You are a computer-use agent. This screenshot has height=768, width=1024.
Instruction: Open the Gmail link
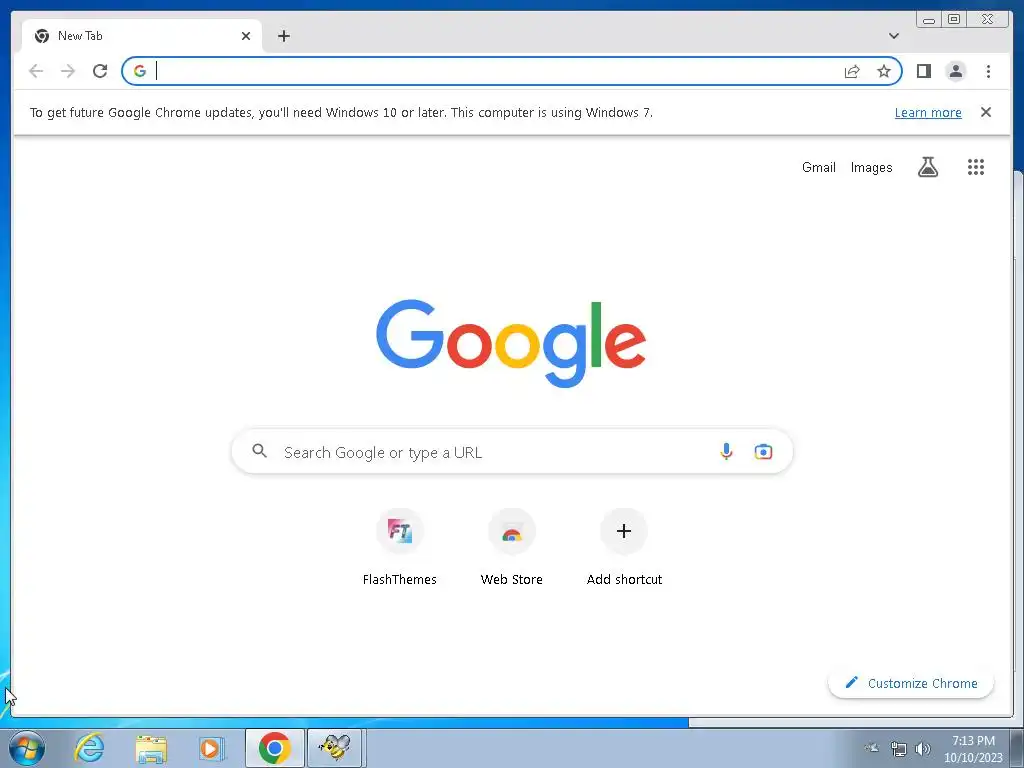[818, 167]
